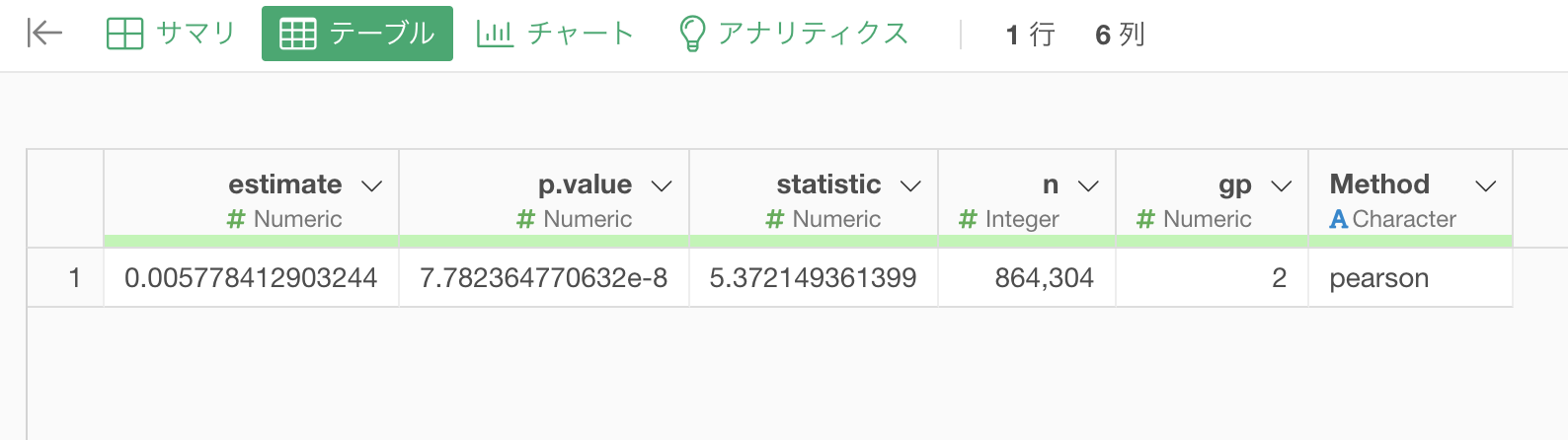Click the bar chart icon

click(x=495, y=34)
